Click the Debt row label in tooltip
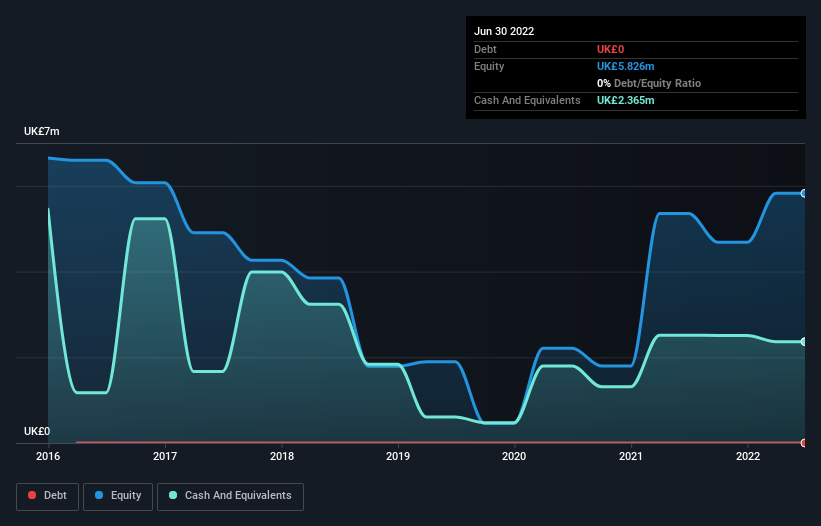Viewport: 821px width, 526px height. pos(485,49)
